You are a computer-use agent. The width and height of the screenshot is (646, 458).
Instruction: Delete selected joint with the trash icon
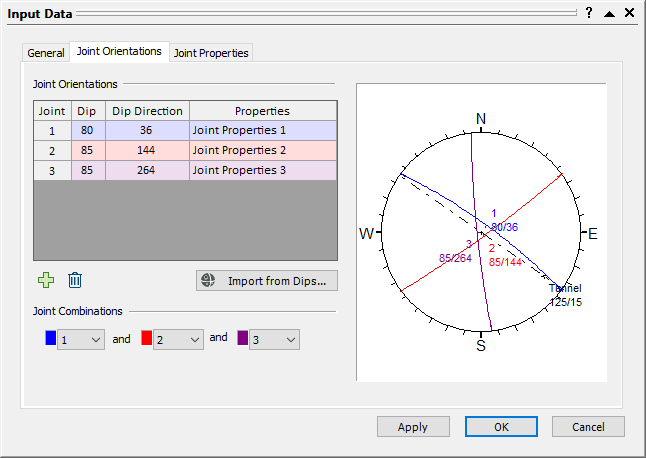pos(75,280)
